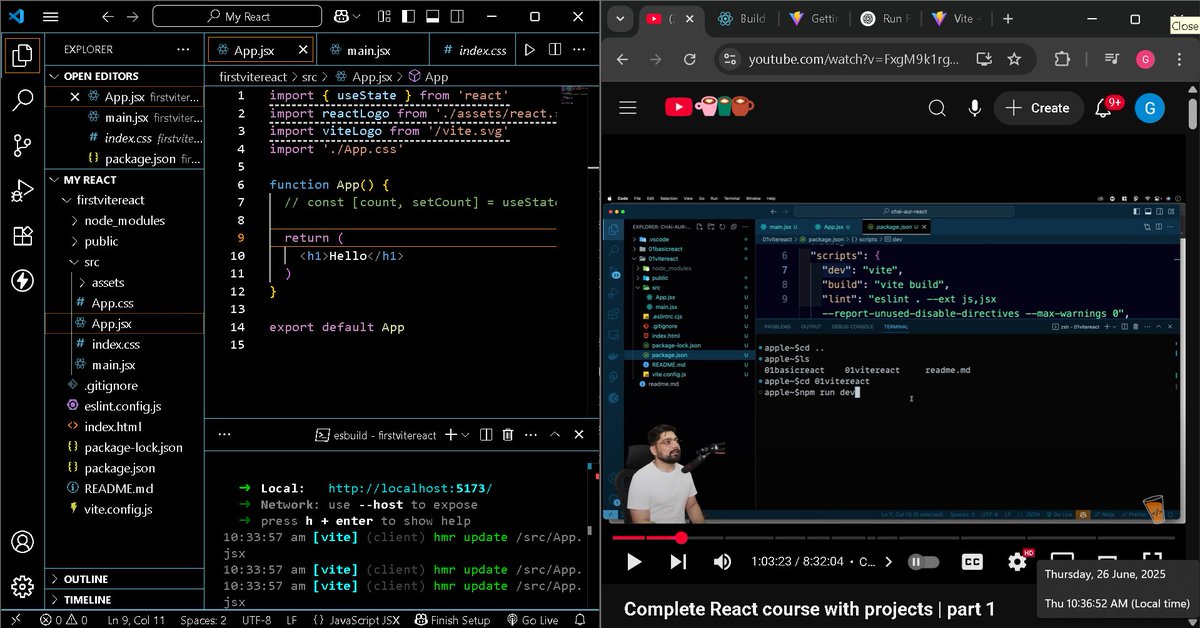Open the Explorer more actions menu

pos(182,49)
